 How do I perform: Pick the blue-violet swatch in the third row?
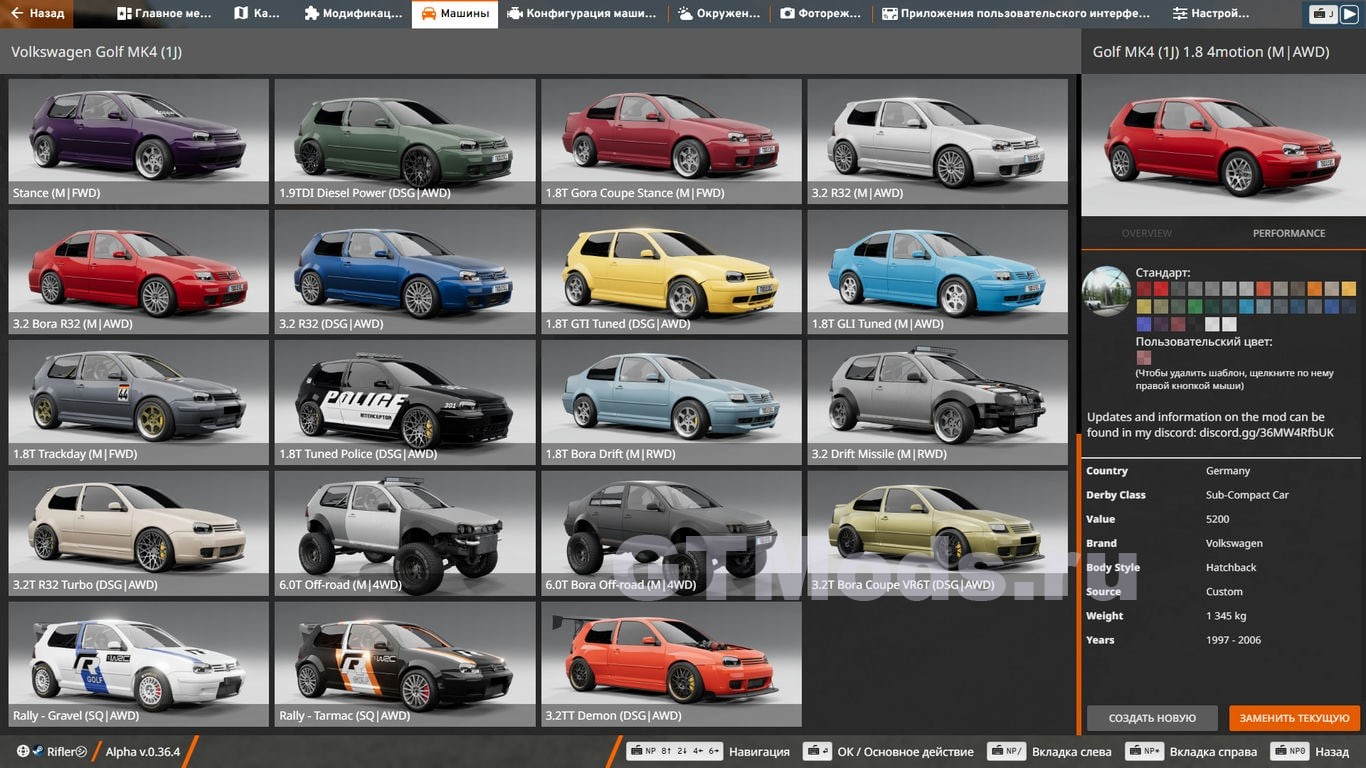(x=1144, y=324)
